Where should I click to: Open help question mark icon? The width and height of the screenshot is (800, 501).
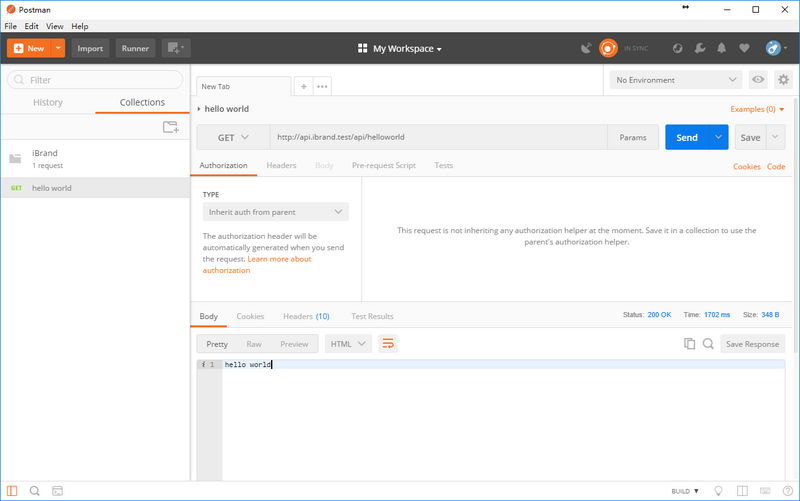(788, 491)
